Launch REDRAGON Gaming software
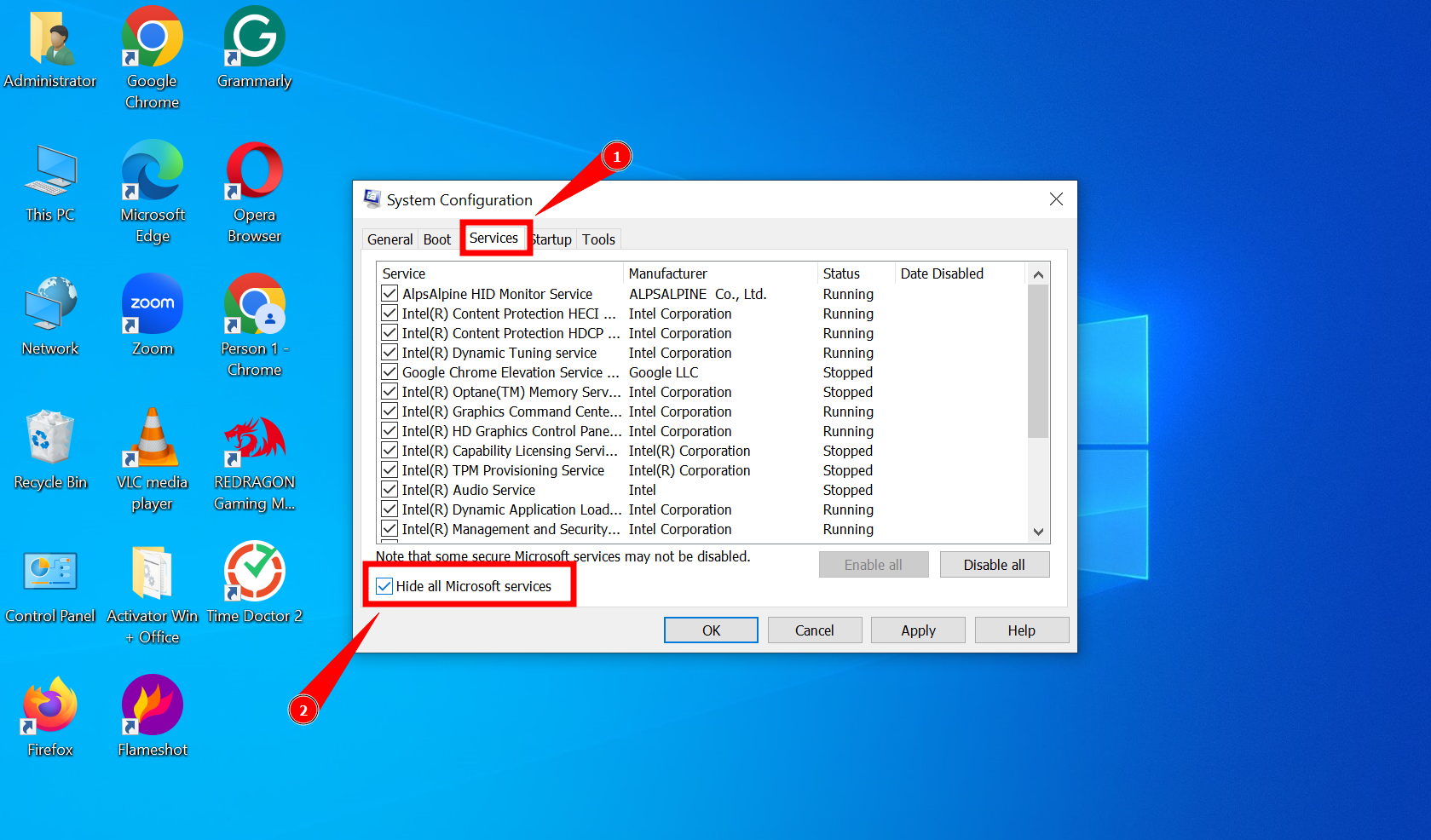The image size is (1431, 840). point(253,437)
